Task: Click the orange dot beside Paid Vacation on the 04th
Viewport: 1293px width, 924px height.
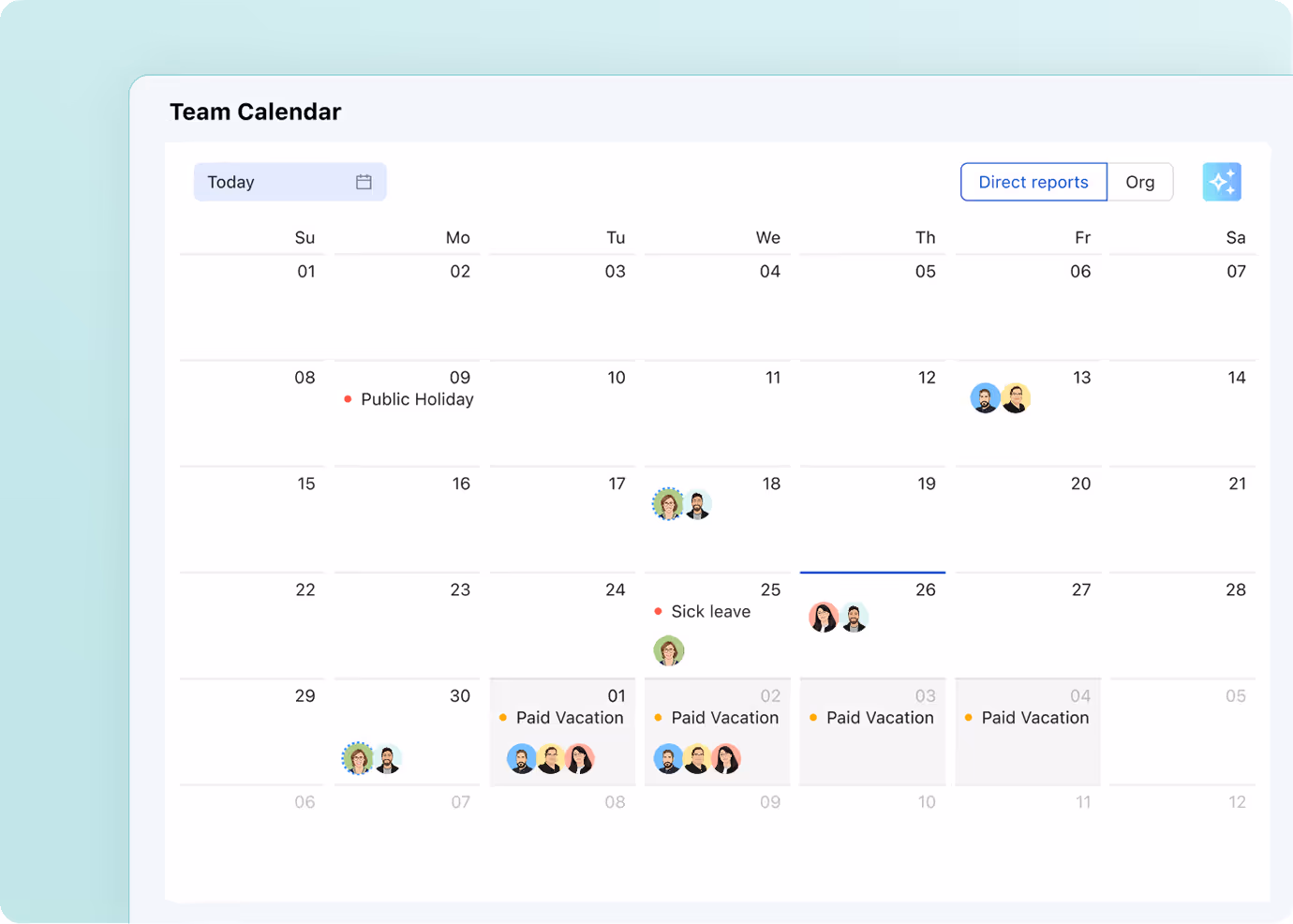Action: 968,717
